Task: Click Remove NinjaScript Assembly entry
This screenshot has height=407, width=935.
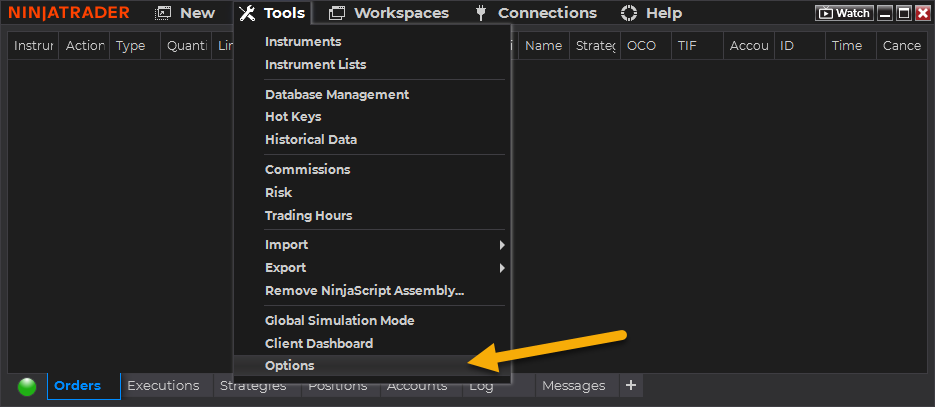Action: tap(364, 291)
